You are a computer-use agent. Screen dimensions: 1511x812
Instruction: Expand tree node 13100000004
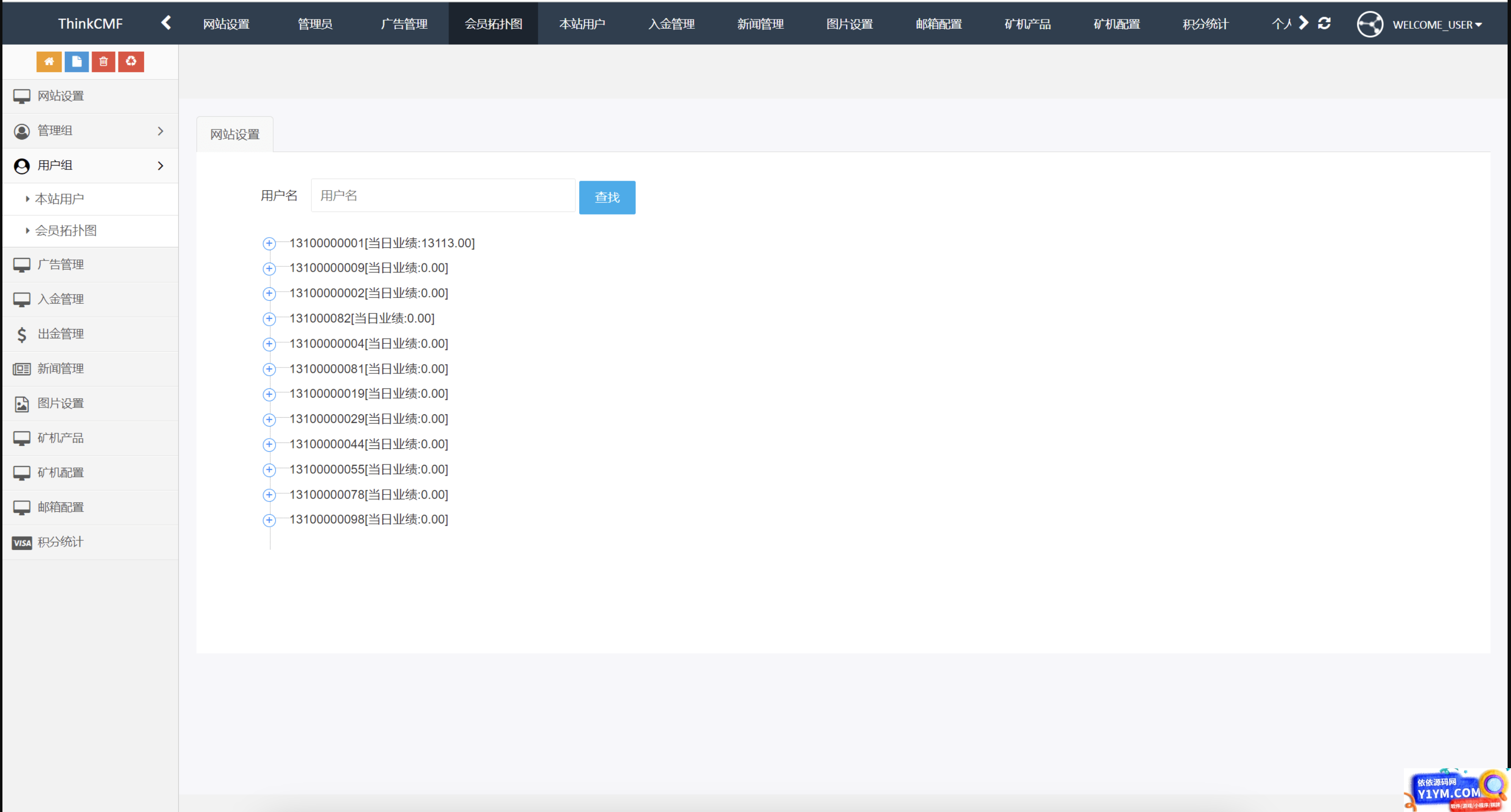269,344
